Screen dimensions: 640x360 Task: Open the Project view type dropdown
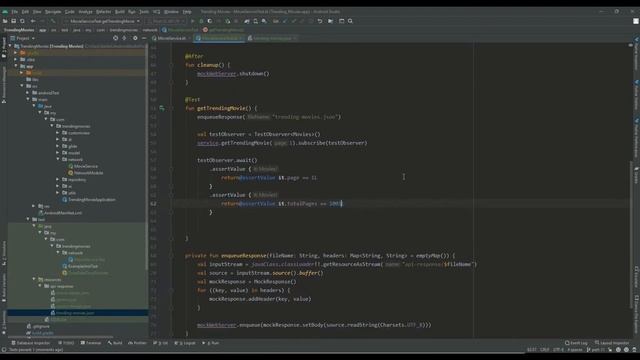(23, 38)
